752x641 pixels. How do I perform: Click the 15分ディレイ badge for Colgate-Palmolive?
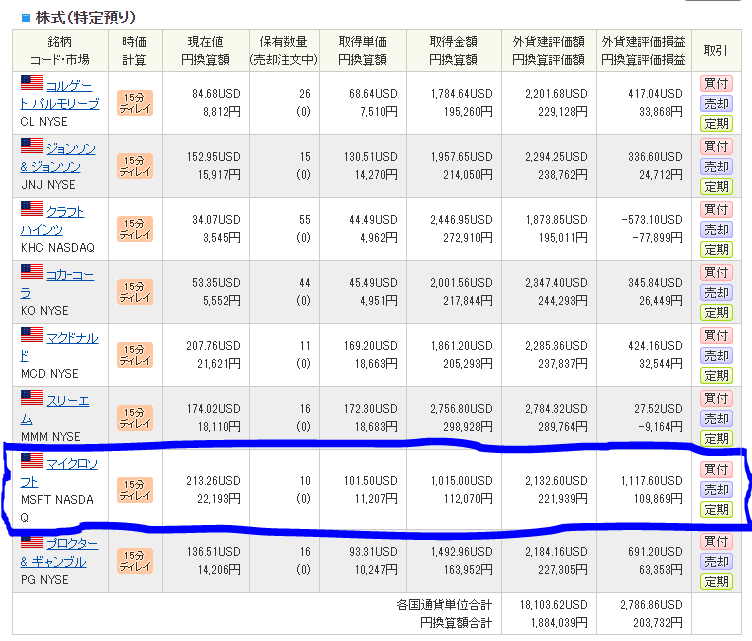tap(135, 103)
